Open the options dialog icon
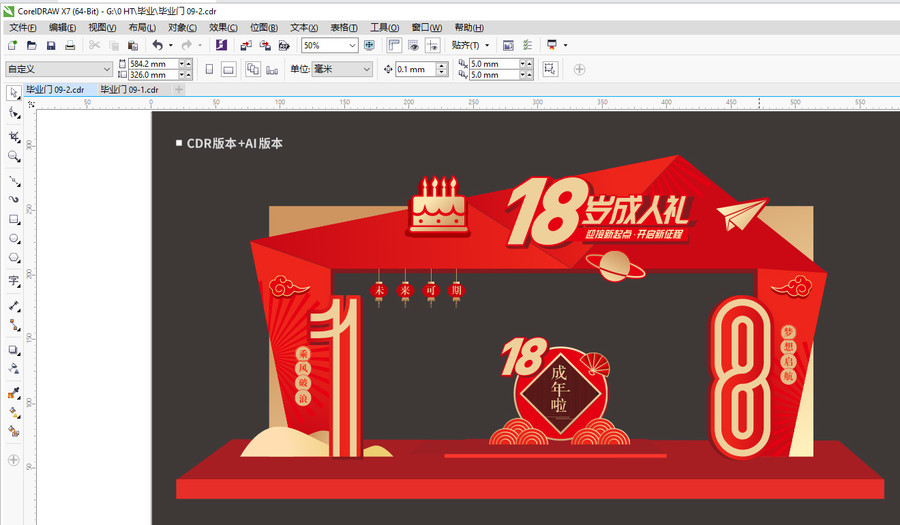This screenshot has width=900, height=525. (527, 45)
